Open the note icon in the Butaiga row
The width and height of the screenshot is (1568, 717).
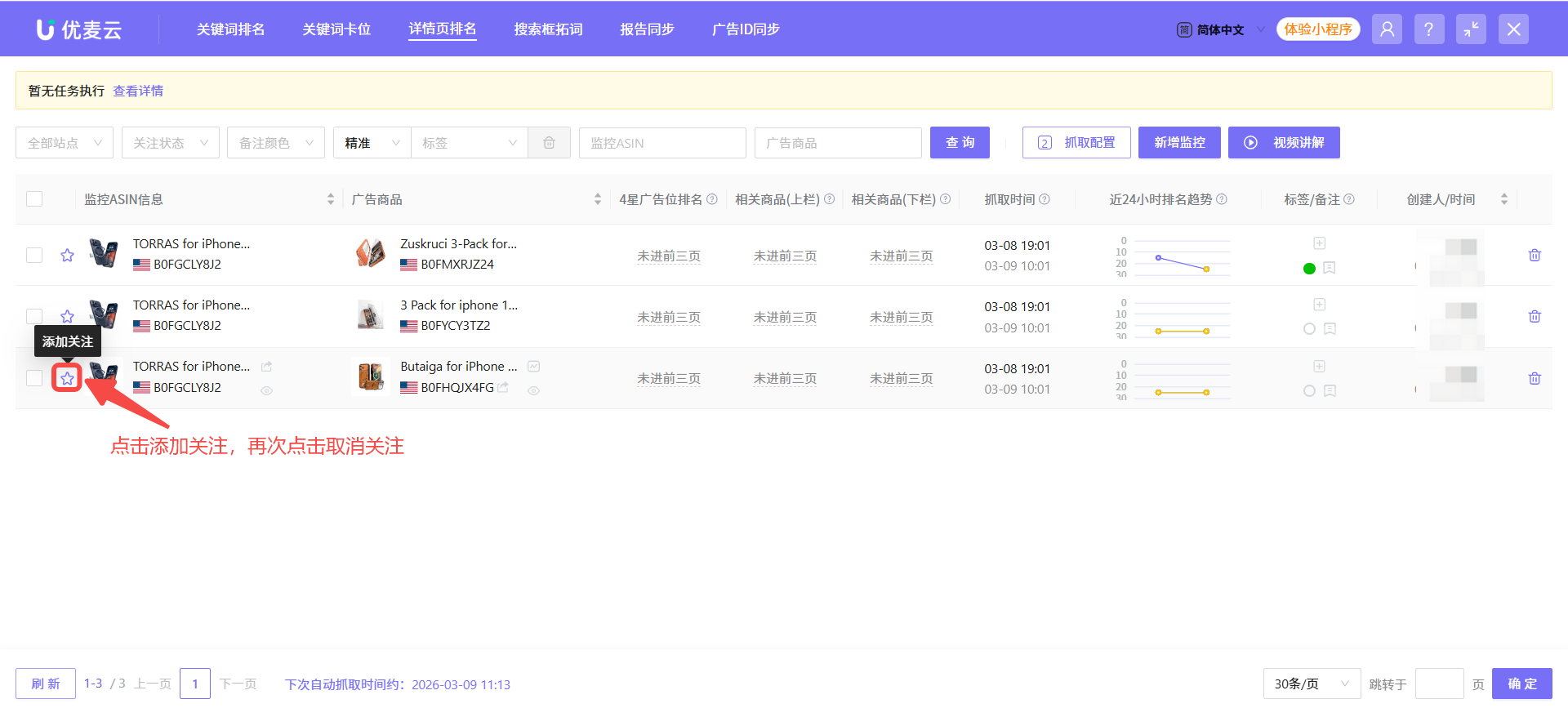[1330, 391]
